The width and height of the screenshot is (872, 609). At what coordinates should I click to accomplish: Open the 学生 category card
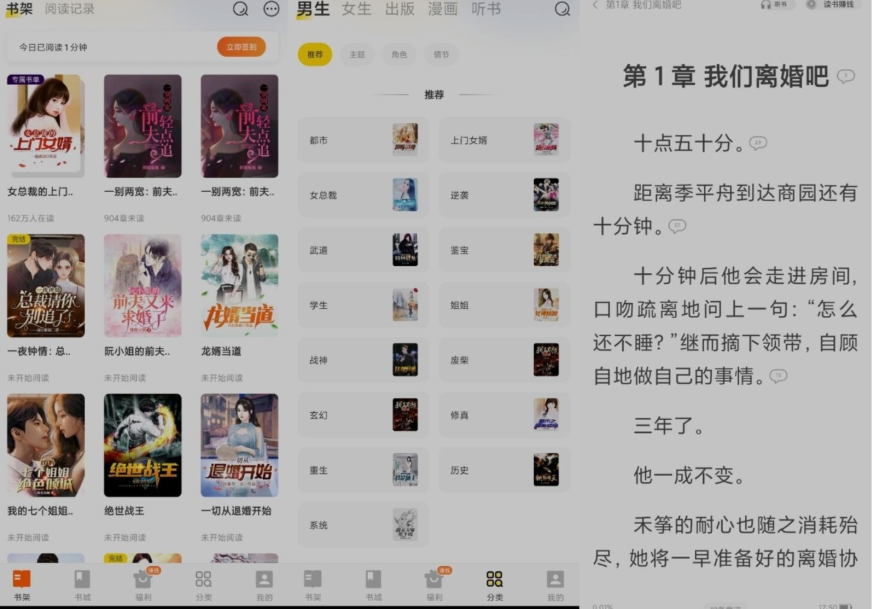[x=363, y=305]
